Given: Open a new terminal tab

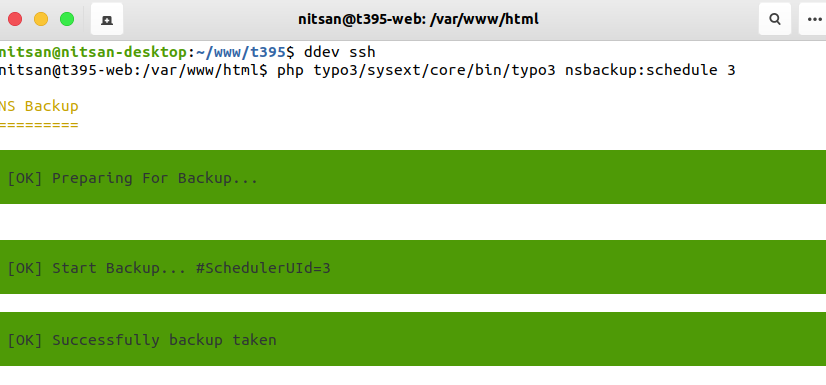Looking at the screenshot, I should (107, 19).
